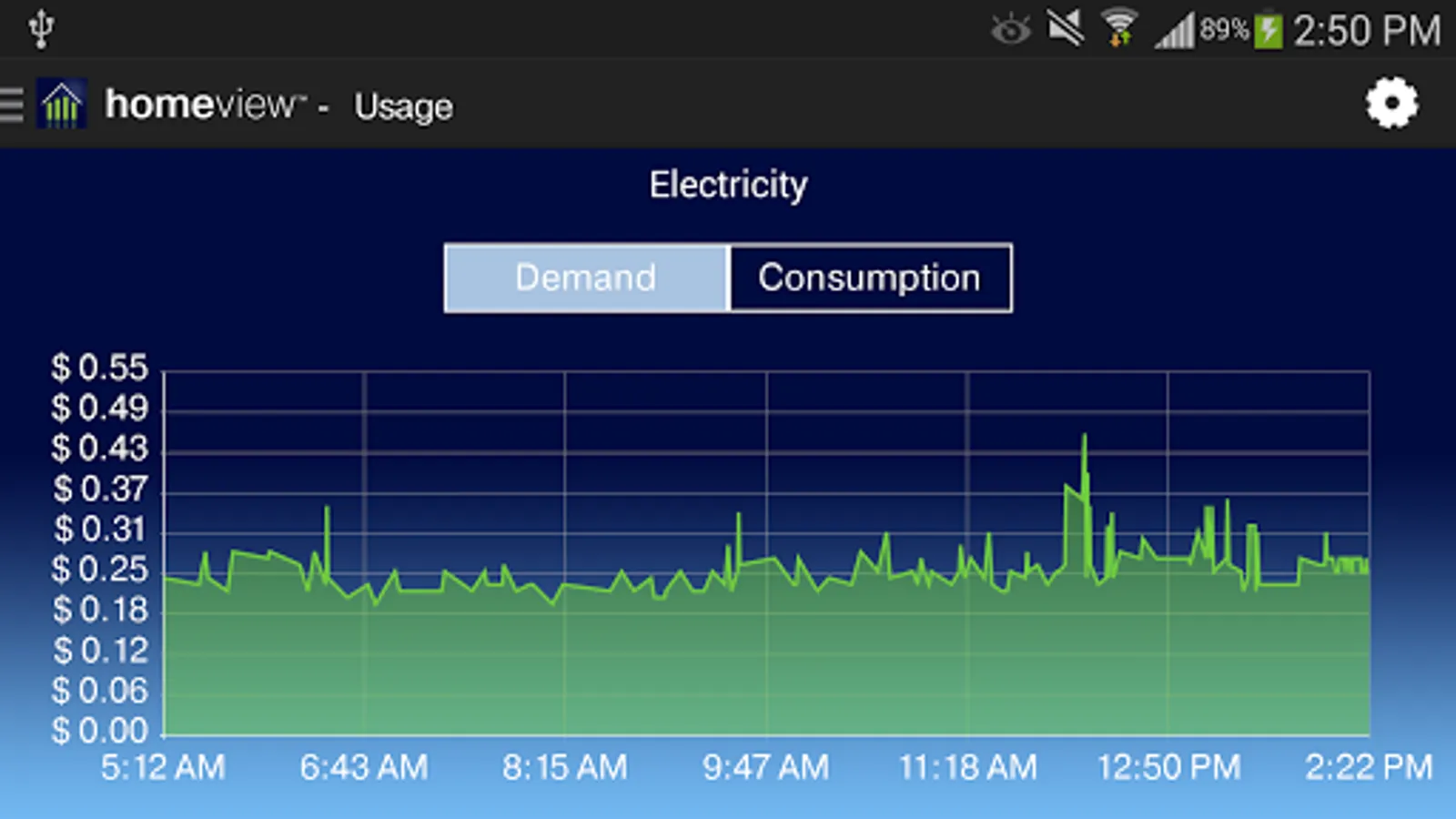Tap the 12:50 PM time axis label
The height and width of the screenshot is (819, 1456).
point(1169,767)
